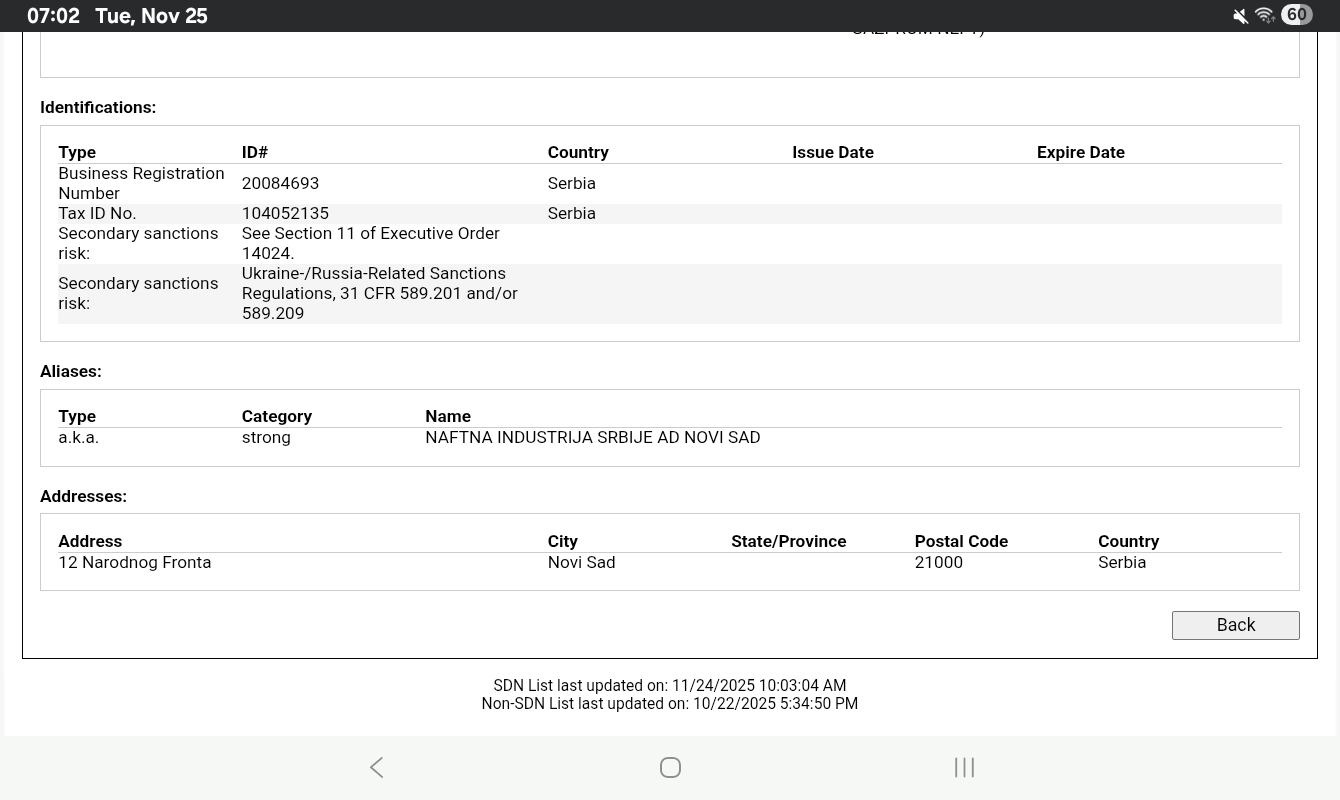Click alias NAFTNA INDUSTRIJA SRBIJE AD NOVI SAD
The height and width of the screenshot is (800, 1340).
592,437
